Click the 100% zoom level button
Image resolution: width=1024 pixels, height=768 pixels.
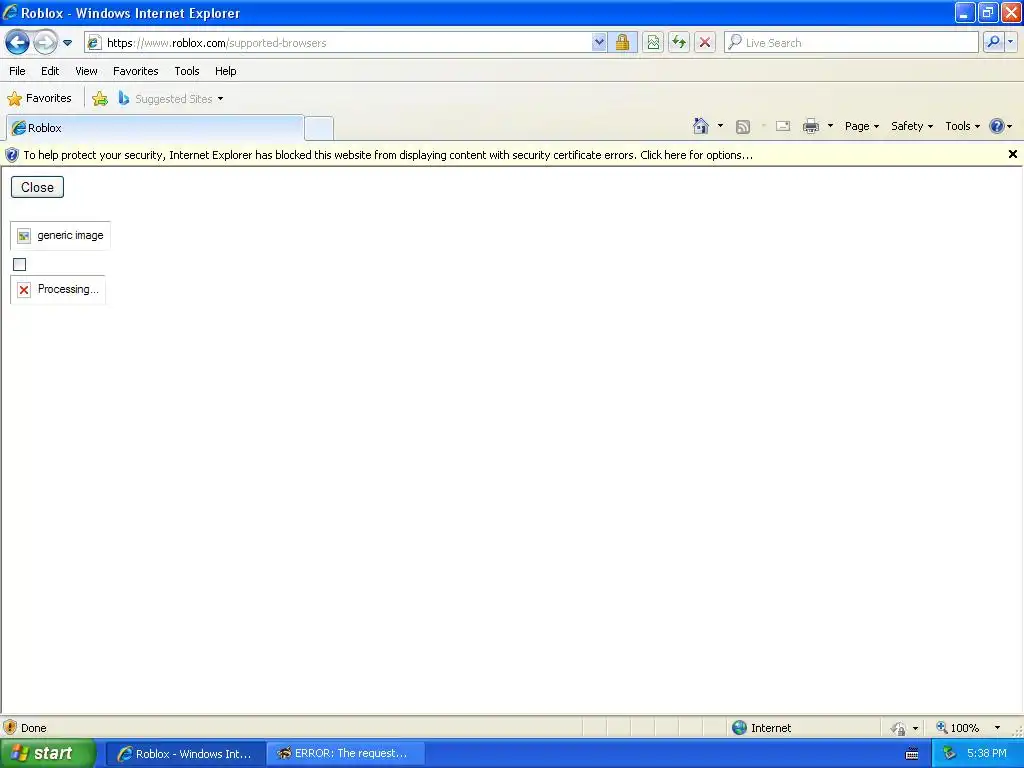[957, 728]
